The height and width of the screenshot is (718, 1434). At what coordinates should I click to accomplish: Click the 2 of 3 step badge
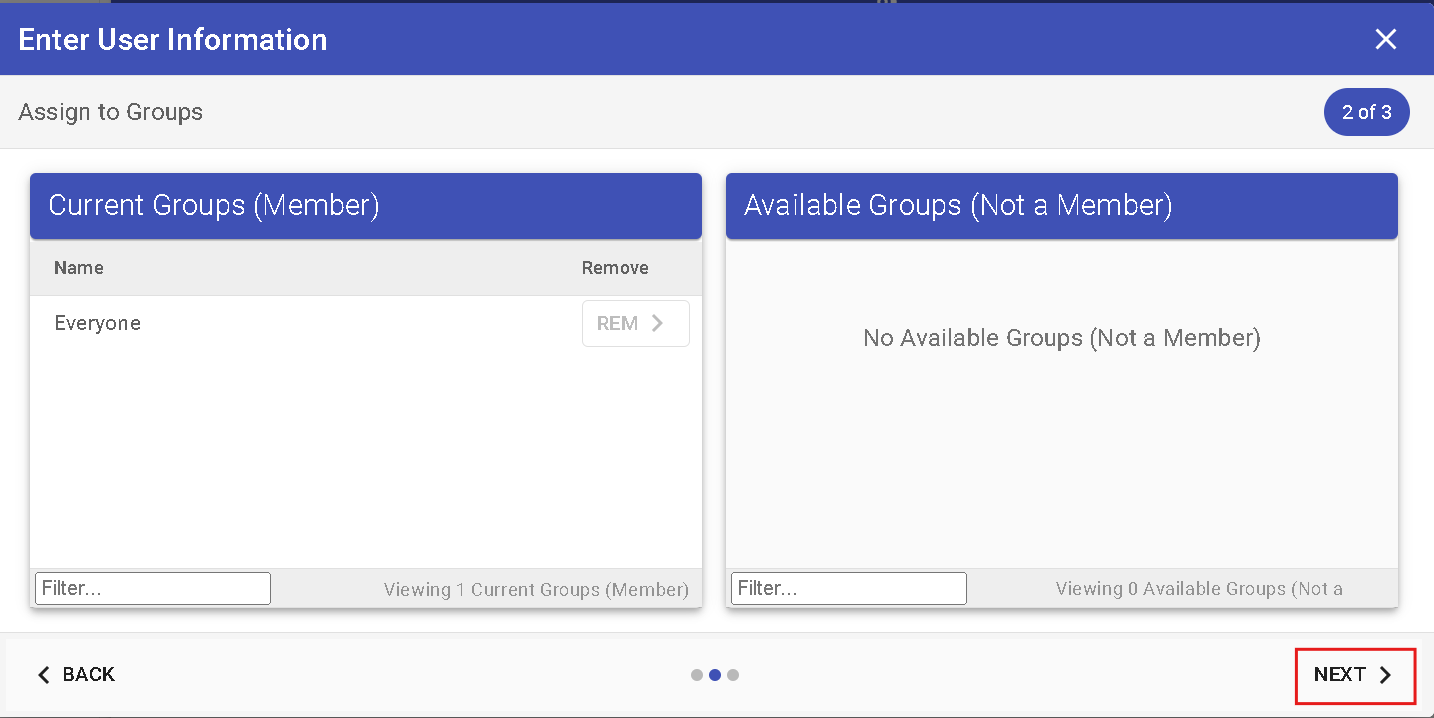pos(1366,111)
